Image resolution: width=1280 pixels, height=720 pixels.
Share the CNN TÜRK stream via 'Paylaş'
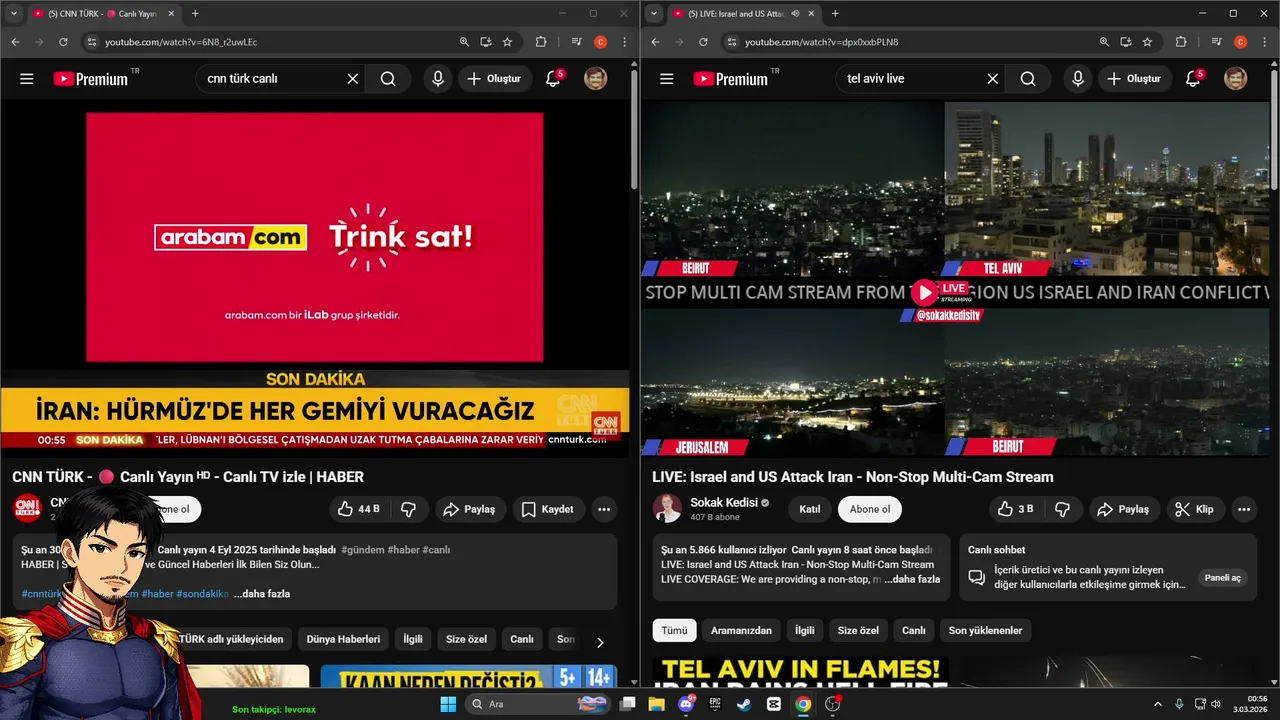tap(469, 509)
